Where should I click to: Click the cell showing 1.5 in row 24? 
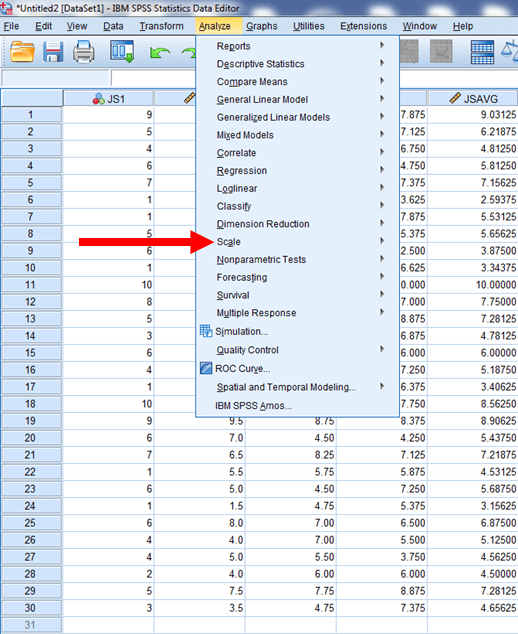click(x=200, y=506)
